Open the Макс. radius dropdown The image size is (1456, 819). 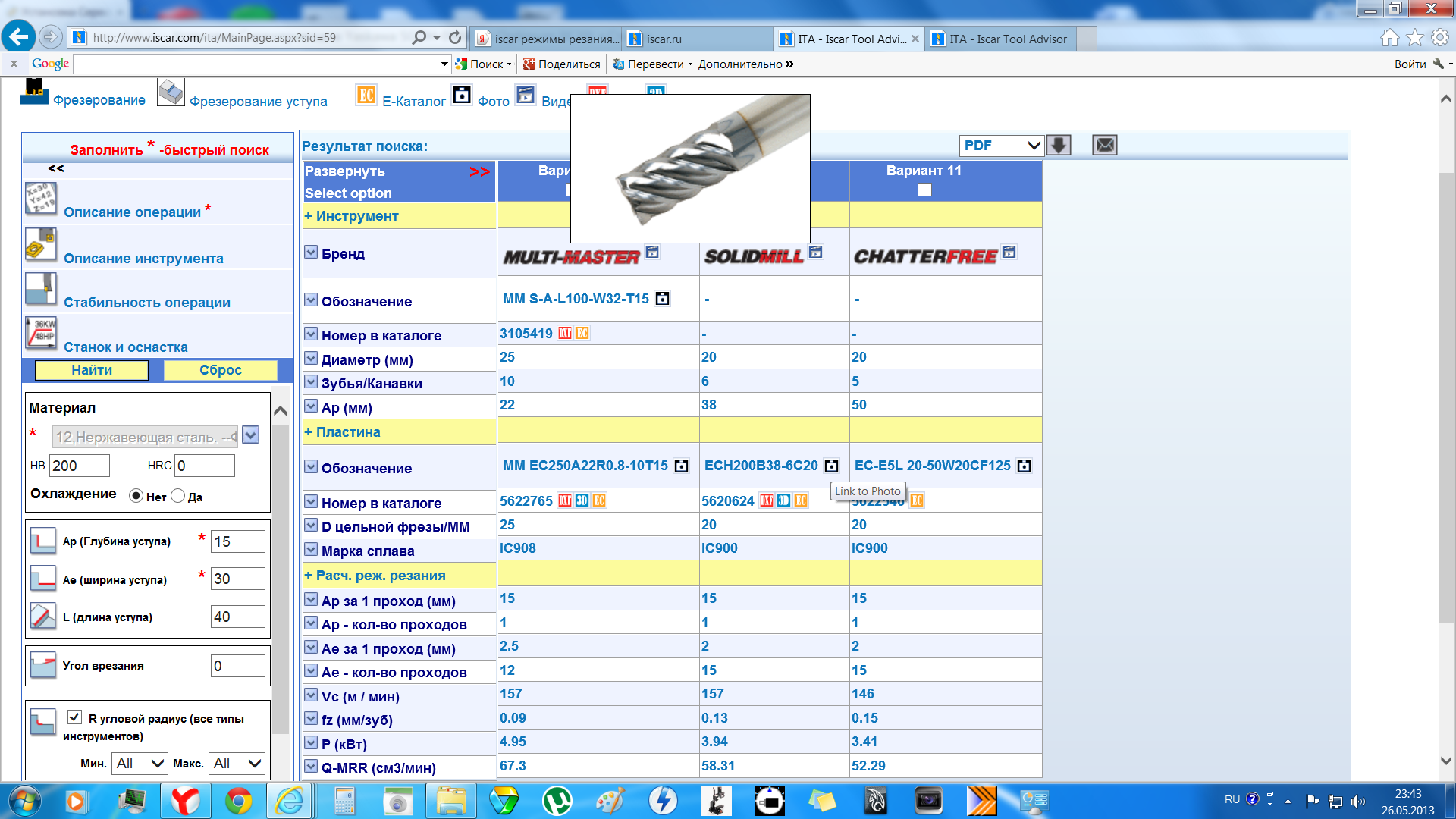238,763
